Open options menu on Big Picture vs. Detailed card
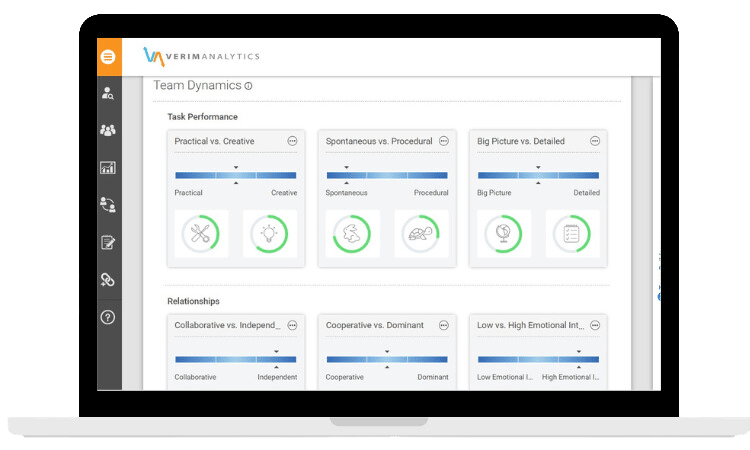This screenshot has height=450, width=750. pyautogui.click(x=595, y=141)
